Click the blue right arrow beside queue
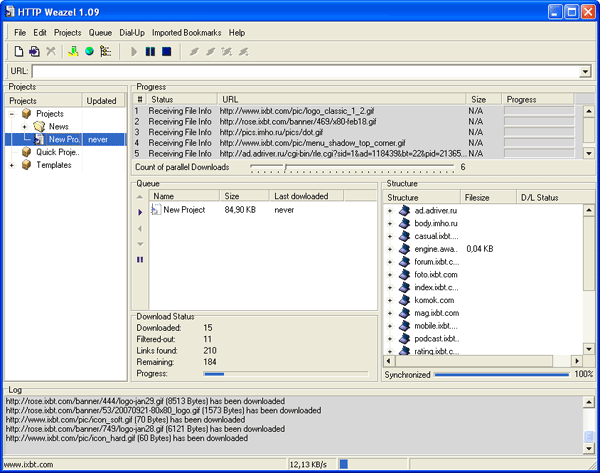The image size is (600, 473). click(x=140, y=212)
